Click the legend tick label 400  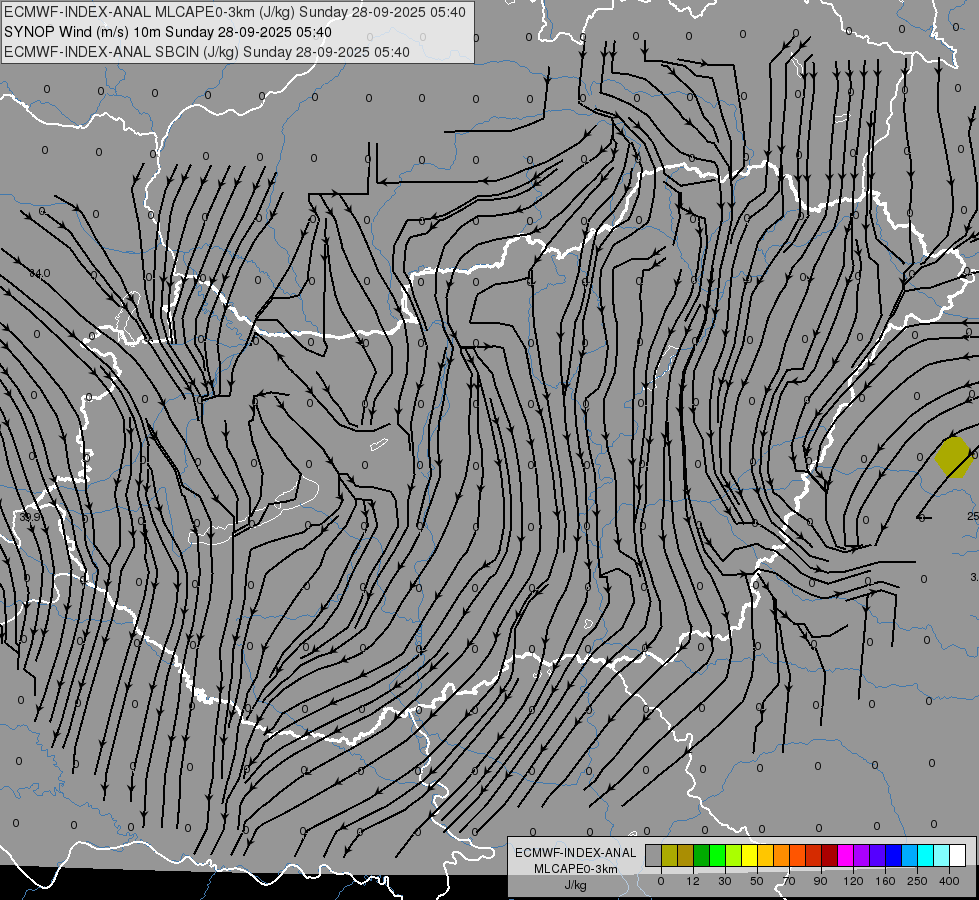pyautogui.click(x=949, y=881)
